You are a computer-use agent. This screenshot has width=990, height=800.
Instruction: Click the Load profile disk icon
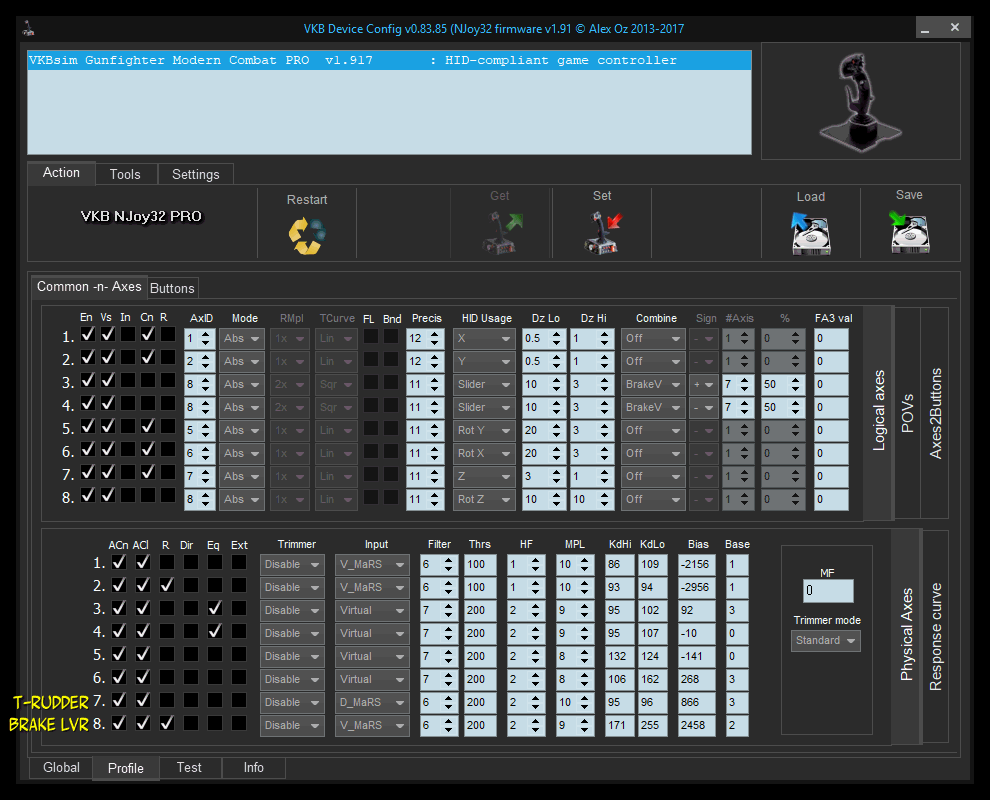coord(810,233)
